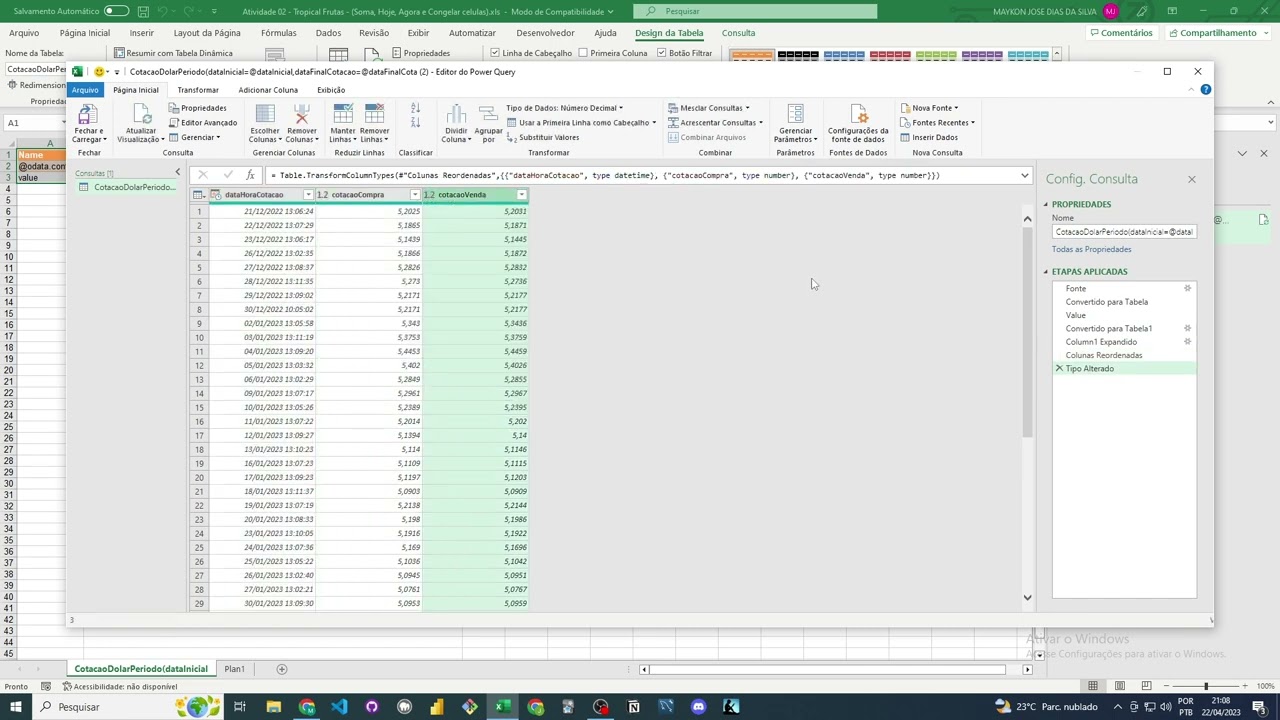Open the Excel Fórmulas ribbon tab
This screenshot has width=1280, height=720.
(x=279, y=33)
